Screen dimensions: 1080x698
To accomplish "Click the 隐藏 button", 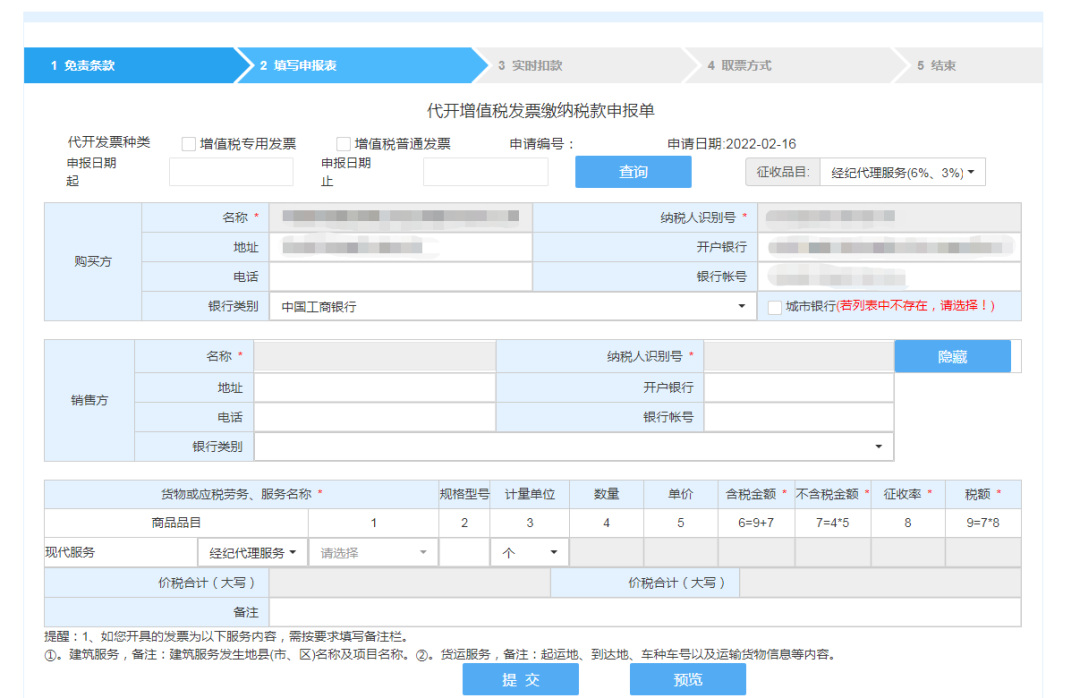I will pos(953,356).
